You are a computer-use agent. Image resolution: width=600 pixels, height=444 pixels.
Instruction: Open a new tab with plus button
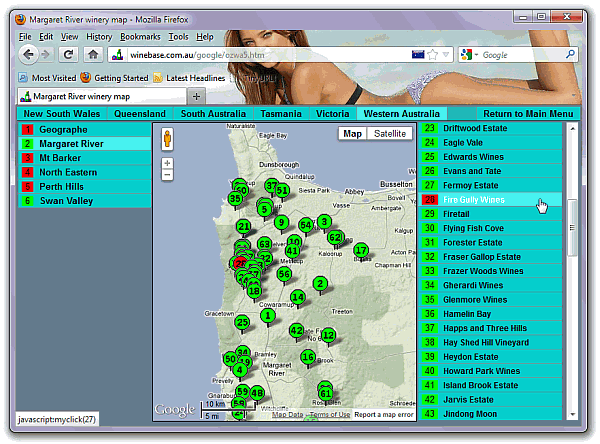point(196,96)
